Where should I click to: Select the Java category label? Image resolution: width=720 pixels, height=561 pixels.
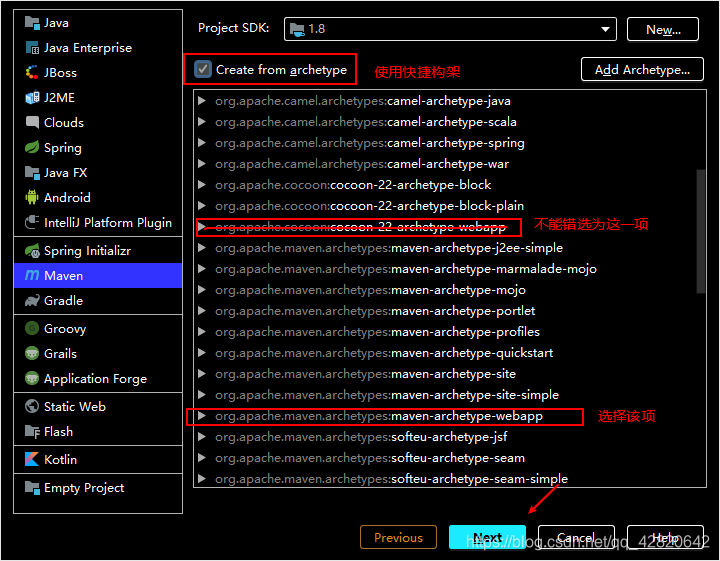56,23
